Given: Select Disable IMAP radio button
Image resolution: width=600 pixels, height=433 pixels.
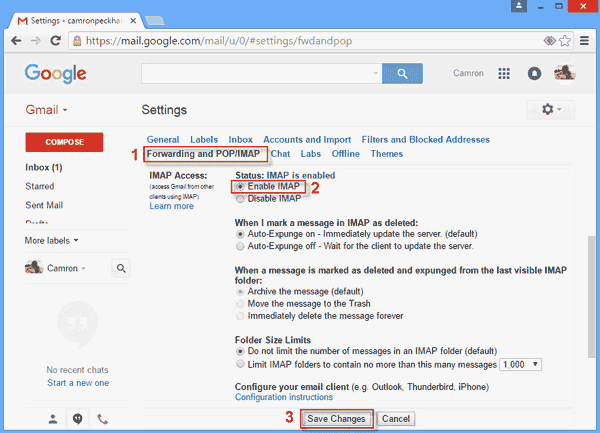Looking at the screenshot, I should pyautogui.click(x=240, y=199).
